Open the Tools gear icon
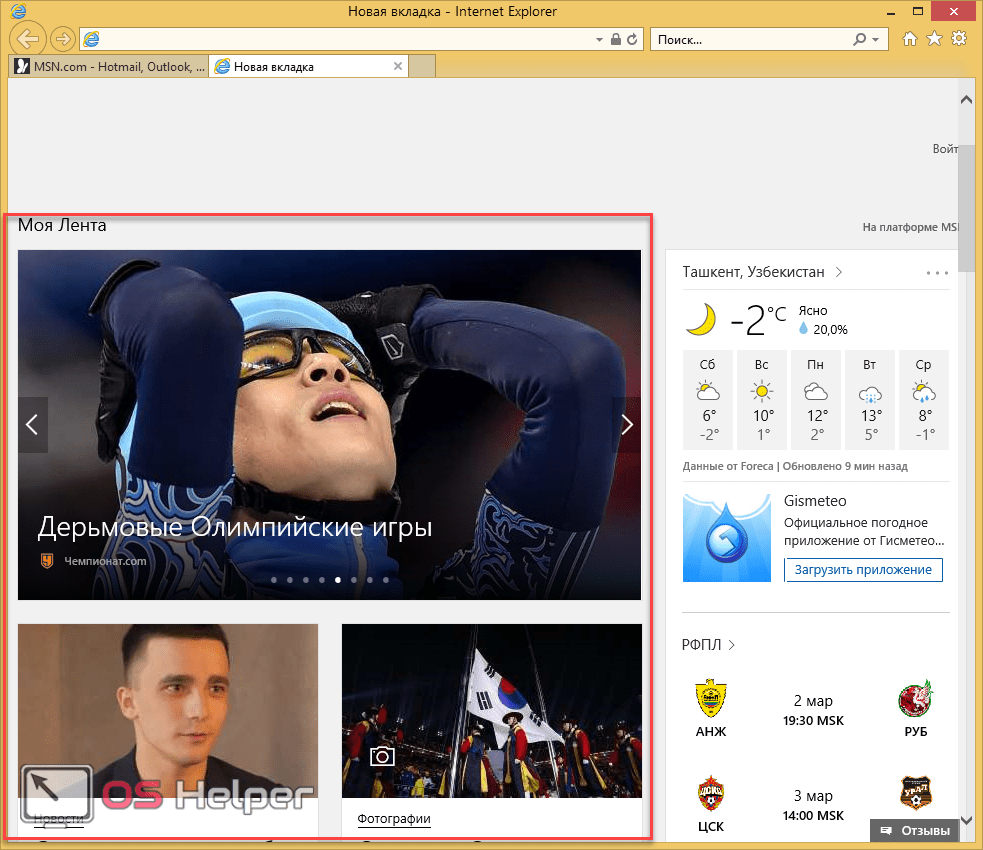The height and width of the screenshot is (850, 983). (x=959, y=39)
